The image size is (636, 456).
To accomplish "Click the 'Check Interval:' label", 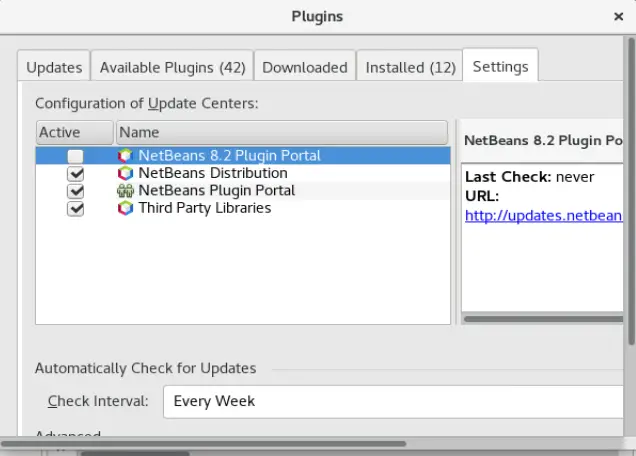I will (98, 401).
